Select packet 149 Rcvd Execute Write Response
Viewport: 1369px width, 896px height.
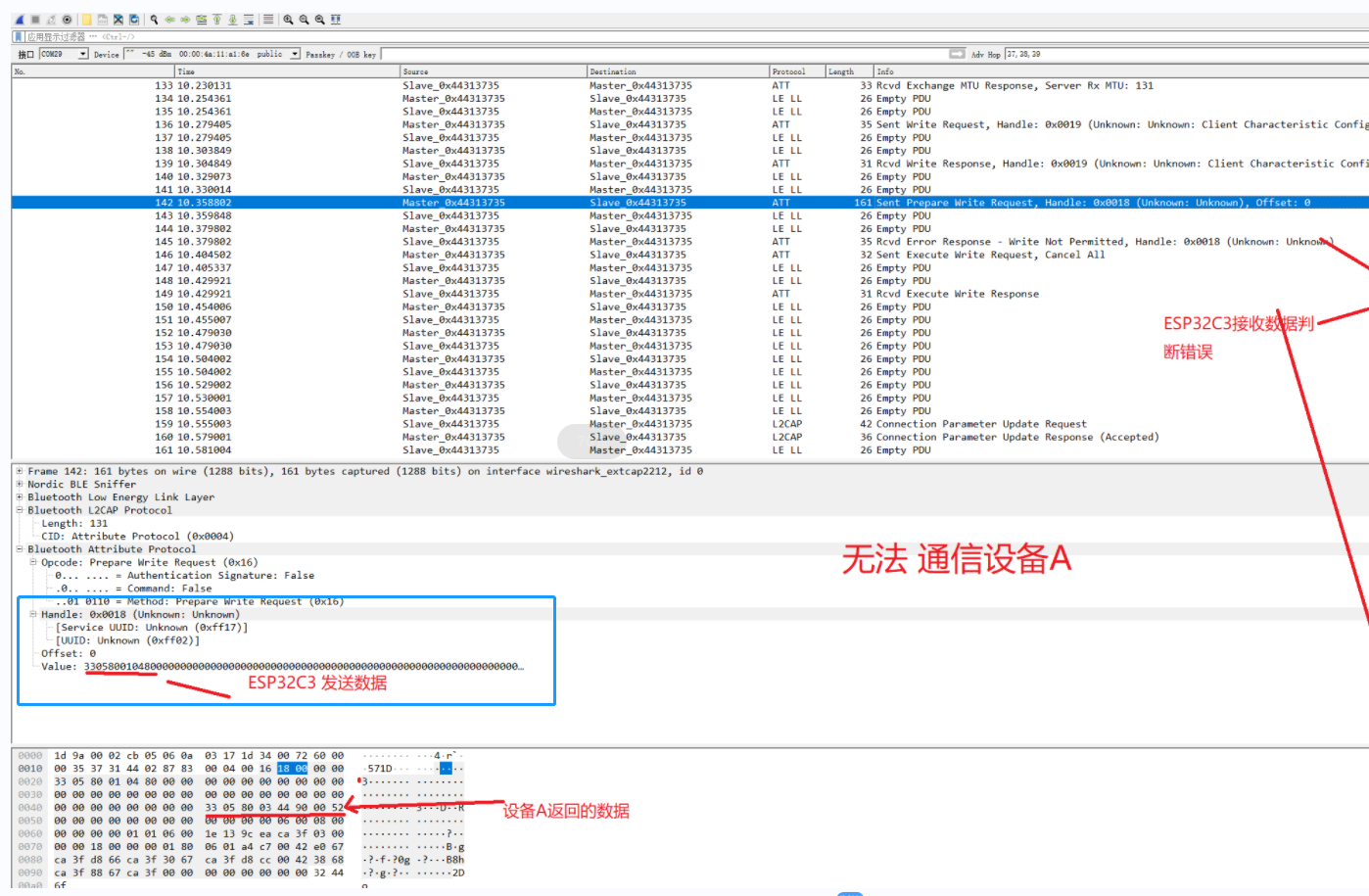pyautogui.click(x=690, y=294)
